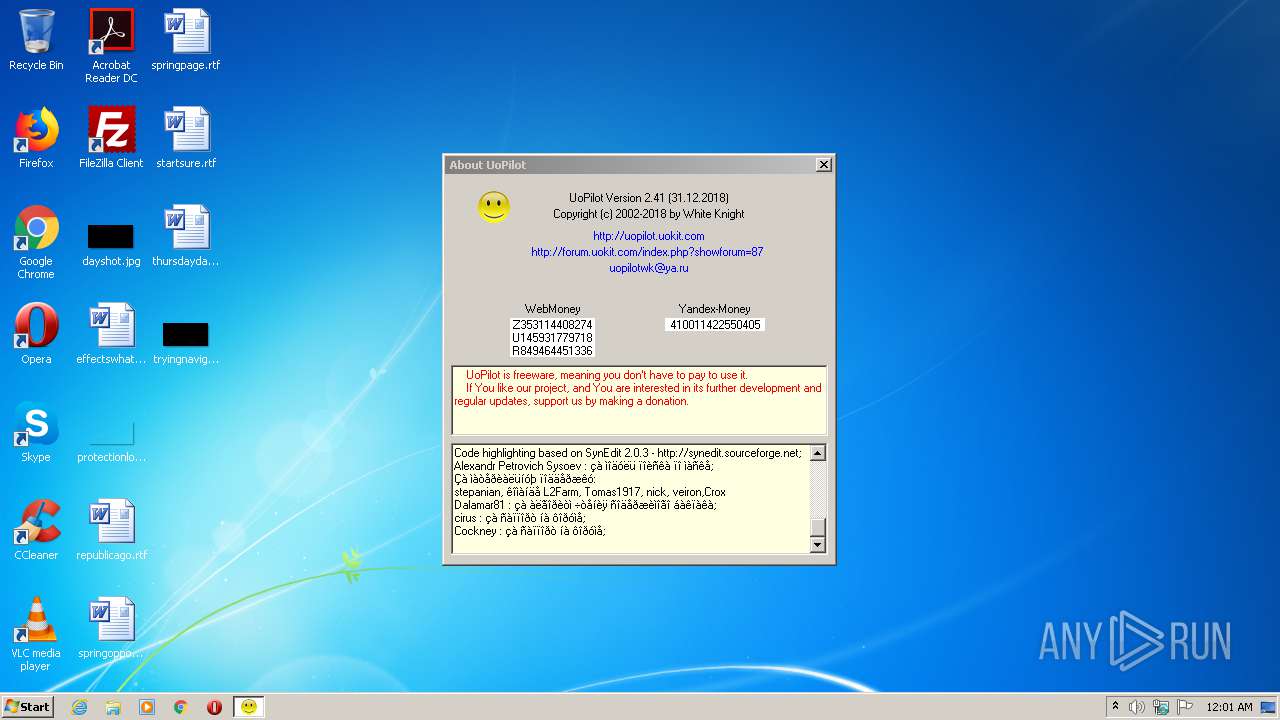
Task: Select WebMoney number R849464451336
Action: [552, 351]
